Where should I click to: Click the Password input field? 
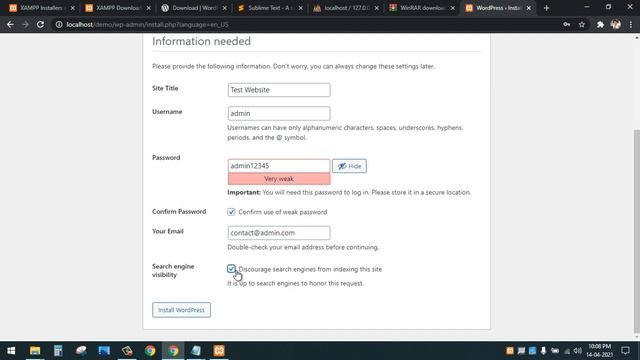279,166
